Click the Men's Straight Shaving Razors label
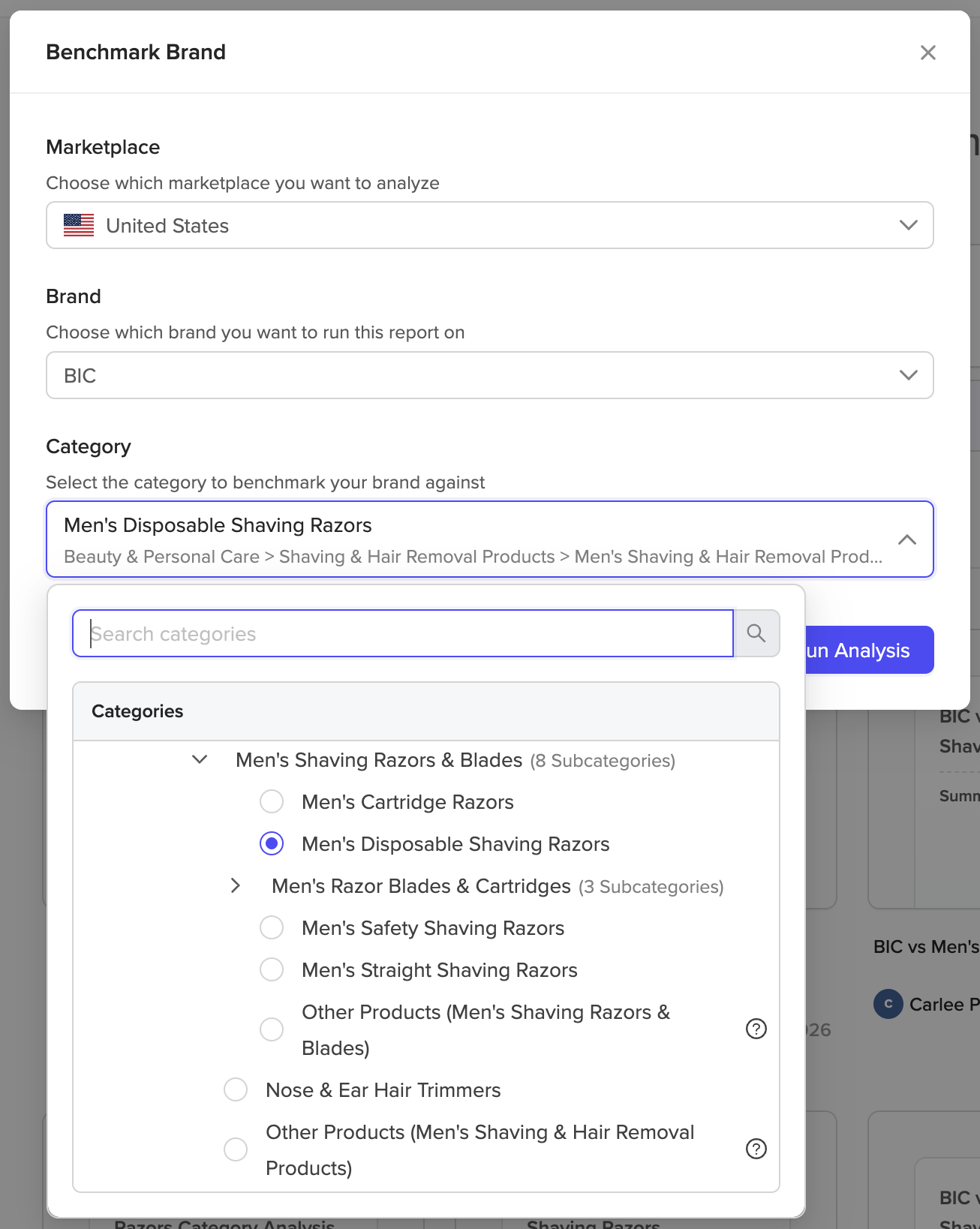The image size is (980, 1229). pyautogui.click(x=440, y=970)
